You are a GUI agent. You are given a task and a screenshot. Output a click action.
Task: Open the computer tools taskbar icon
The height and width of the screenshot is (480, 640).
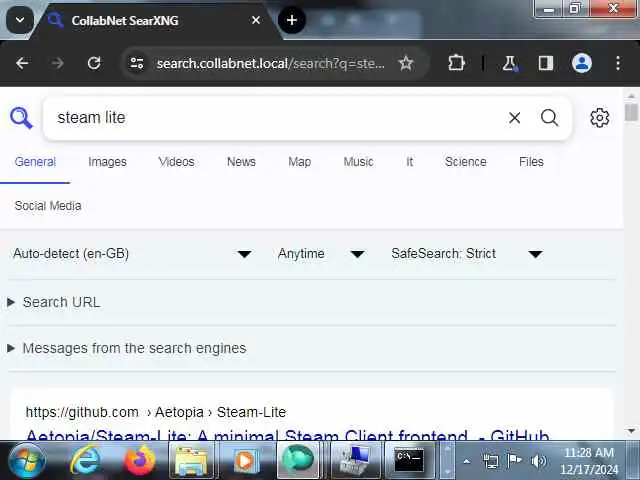click(x=354, y=460)
